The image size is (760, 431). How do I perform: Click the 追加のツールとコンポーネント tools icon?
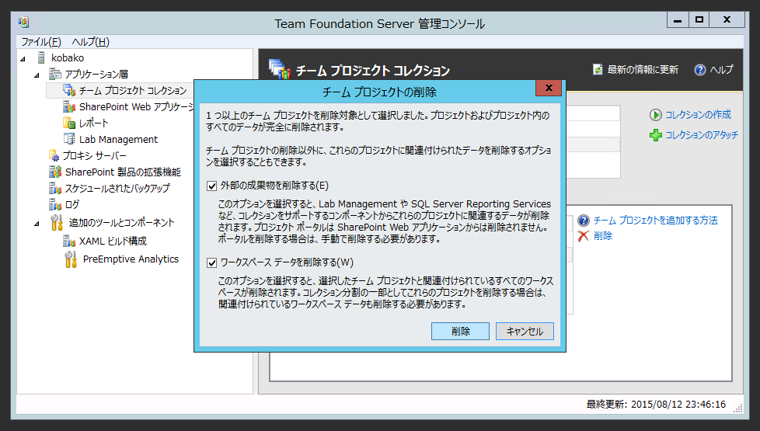[x=57, y=223]
